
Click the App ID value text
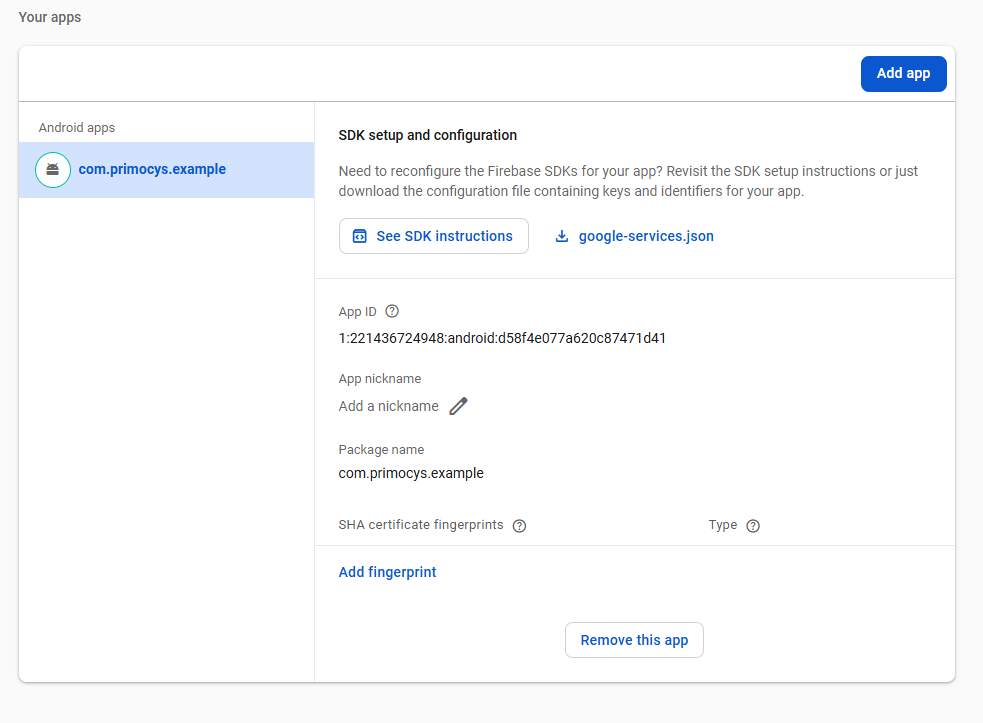pyautogui.click(x=502, y=338)
